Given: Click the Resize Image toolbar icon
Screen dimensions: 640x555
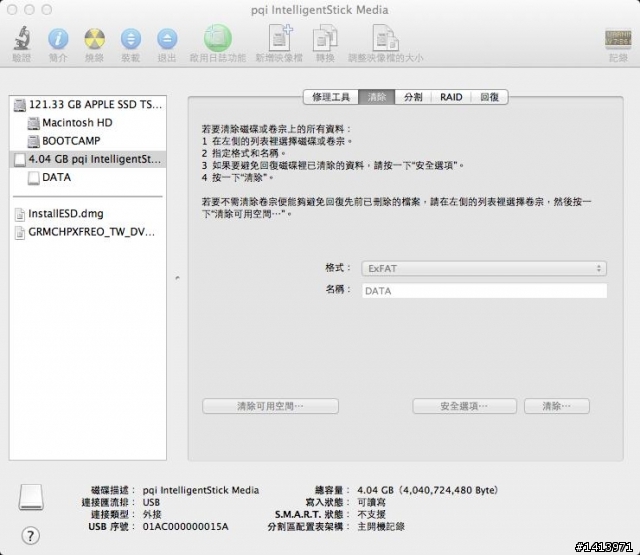Looking at the screenshot, I should point(385,38).
